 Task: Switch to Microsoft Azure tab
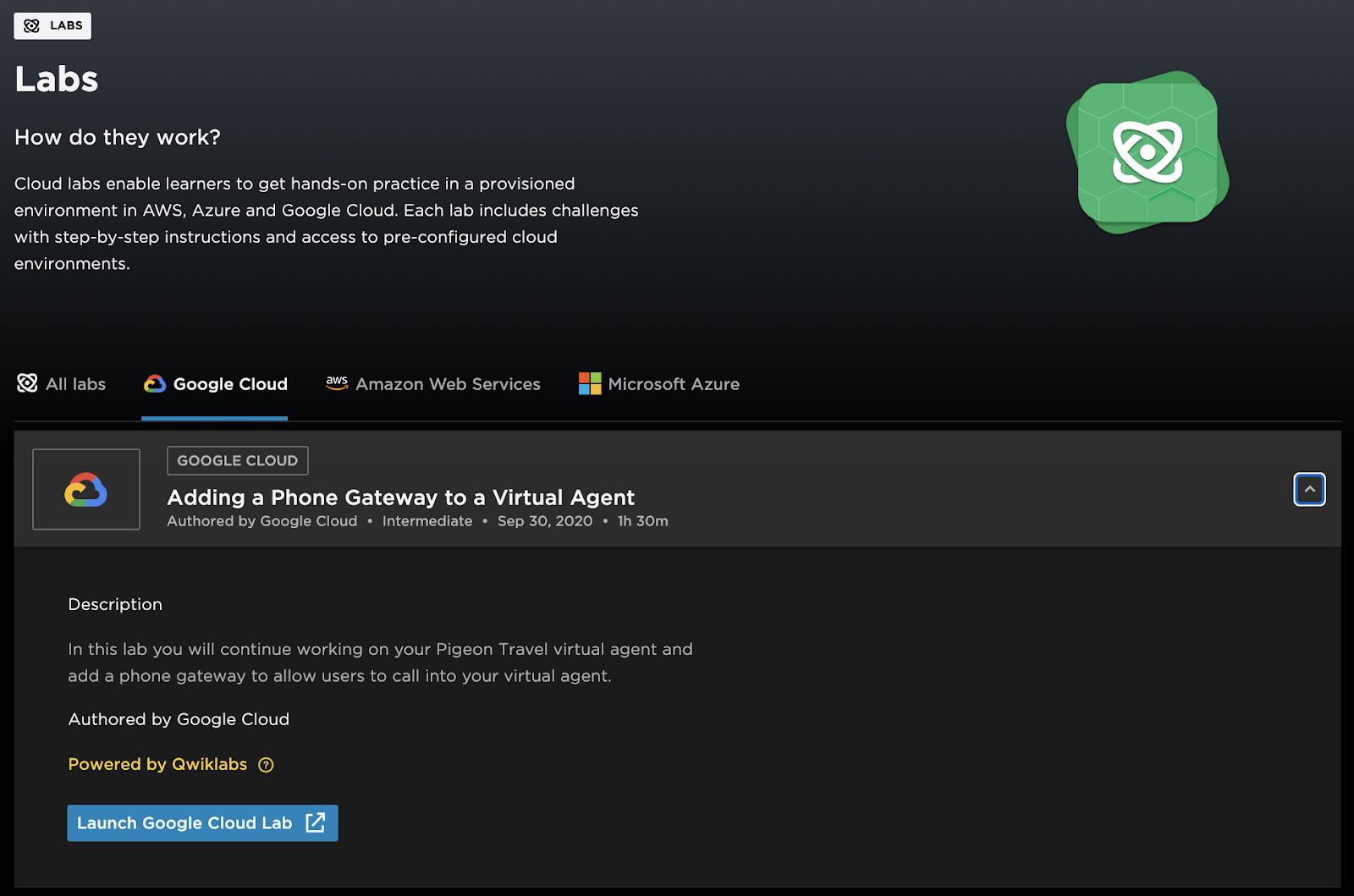(658, 384)
